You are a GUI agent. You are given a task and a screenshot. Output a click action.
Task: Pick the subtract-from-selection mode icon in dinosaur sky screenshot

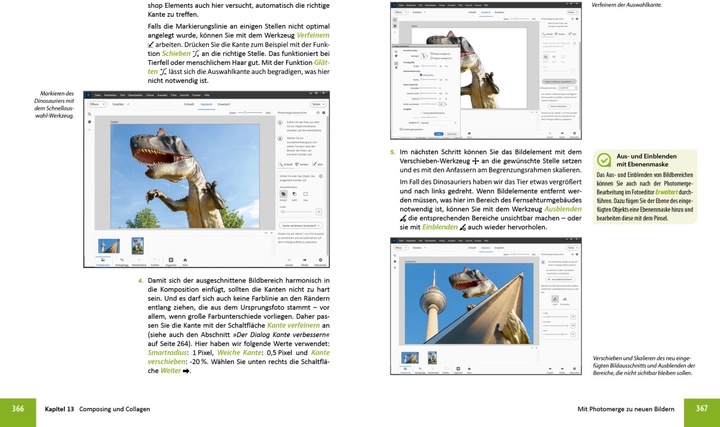point(294,195)
